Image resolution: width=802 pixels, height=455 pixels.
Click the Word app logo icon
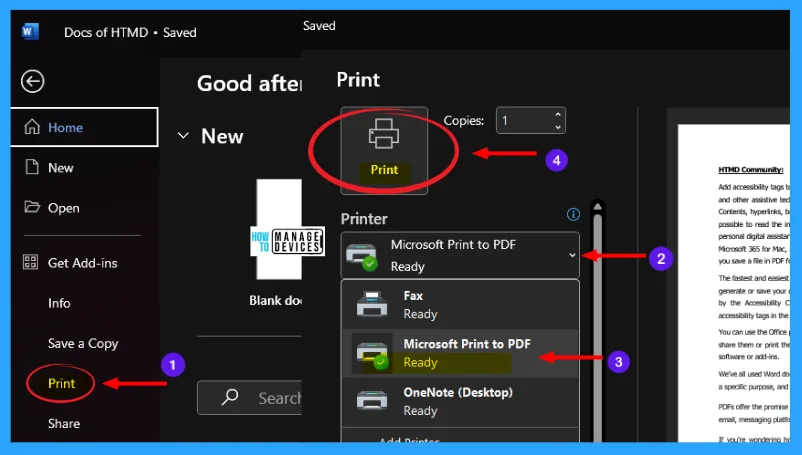click(30, 32)
